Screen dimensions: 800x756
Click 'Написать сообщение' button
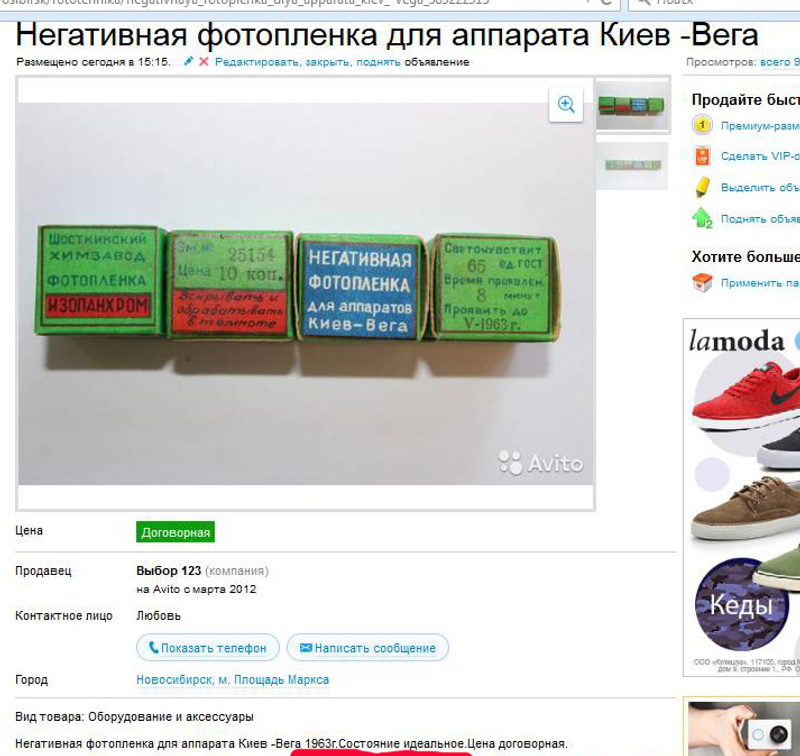pyautogui.click(x=367, y=648)
